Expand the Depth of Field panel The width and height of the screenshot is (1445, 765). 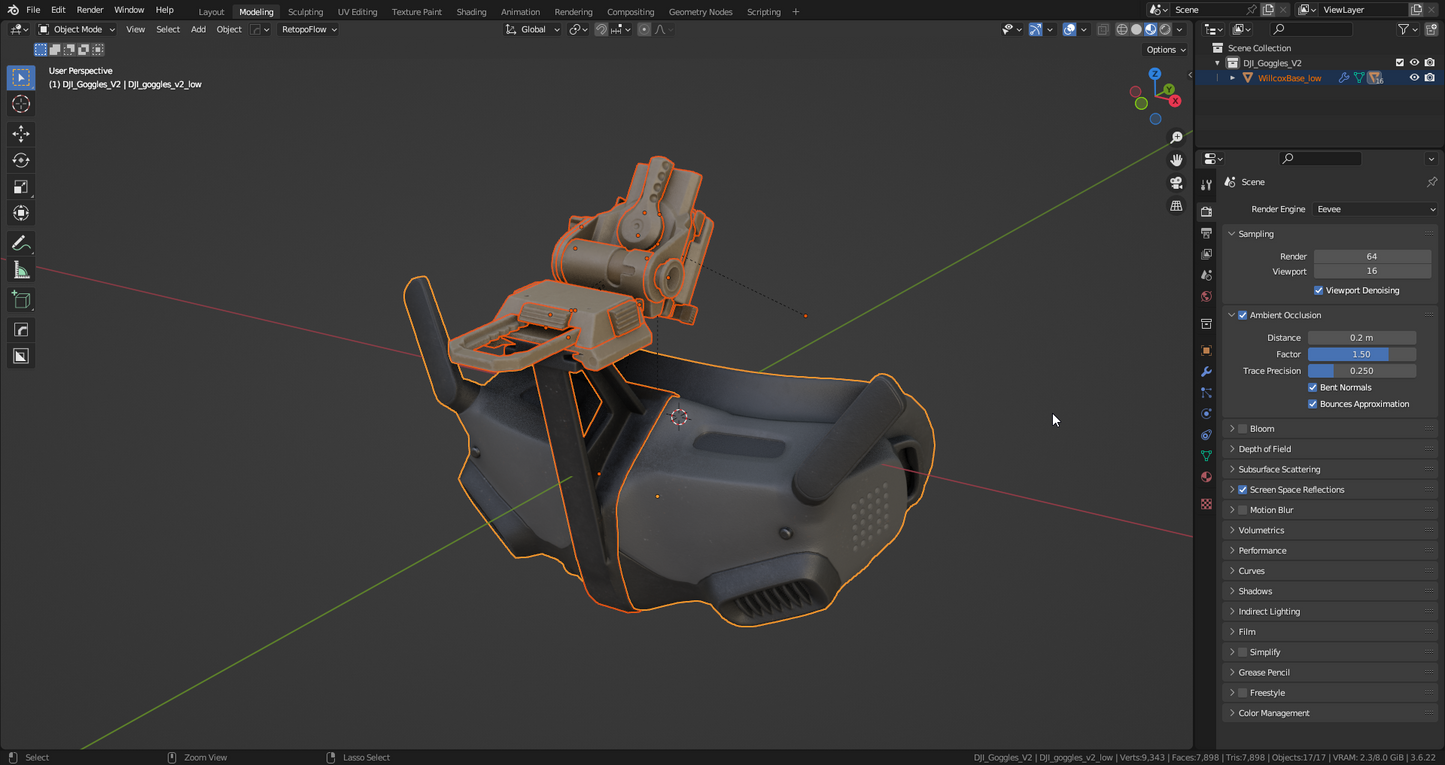click(x=1264, y=449)
